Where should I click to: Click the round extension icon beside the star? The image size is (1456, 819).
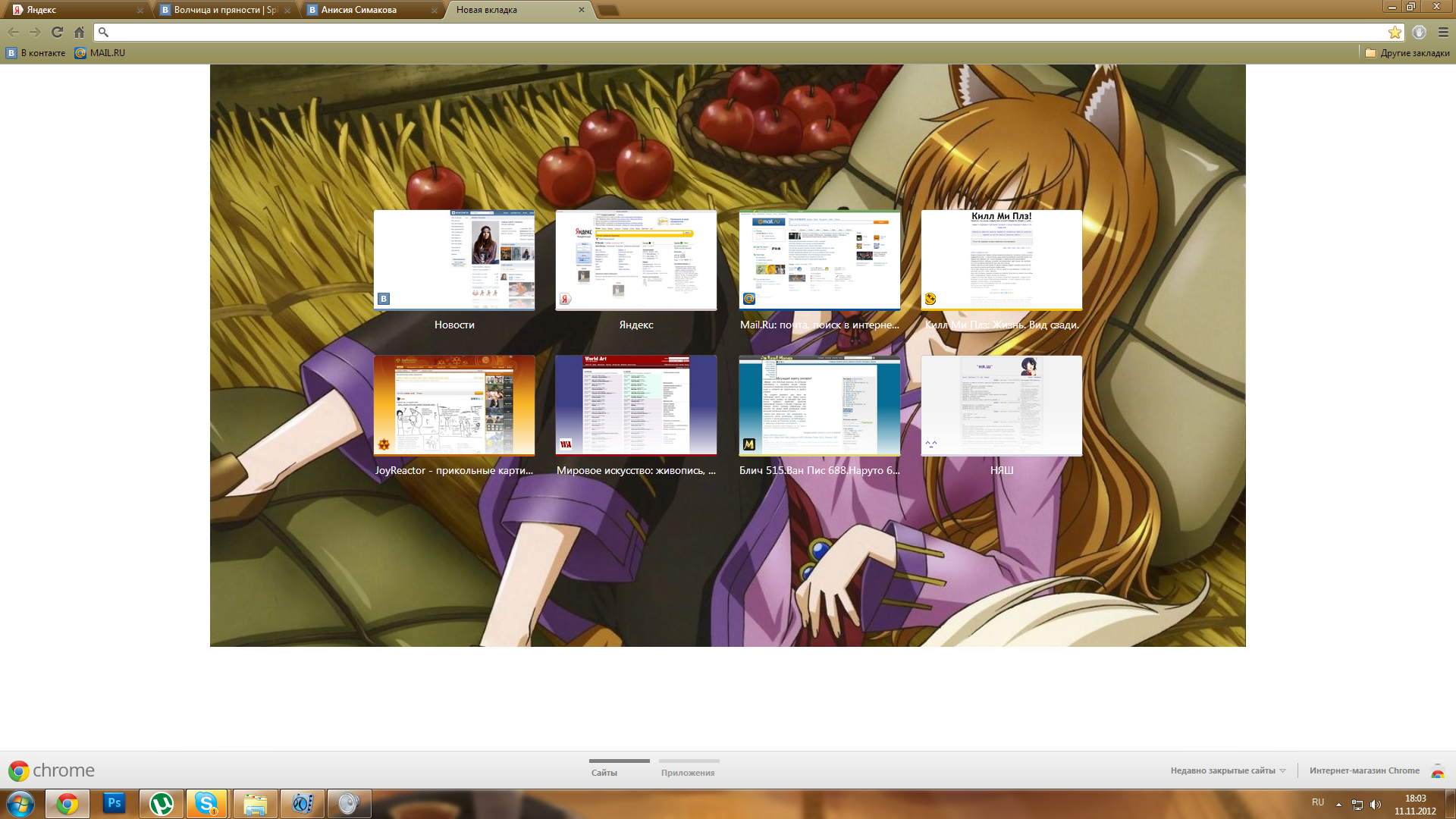click(1419, 32)
